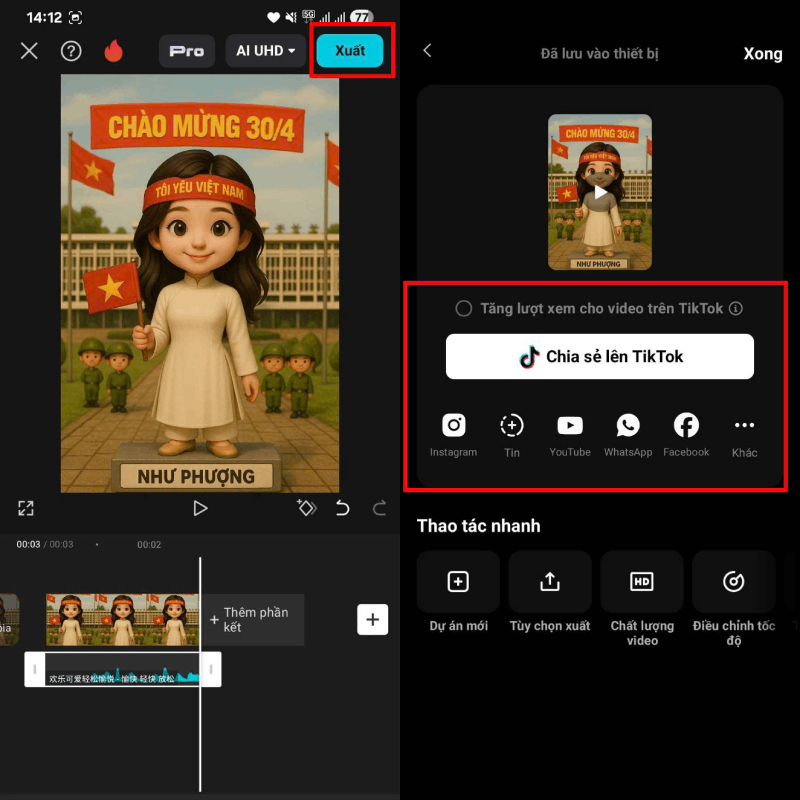Share video to Instagram

pyautogui.click(x=454, y=426)
